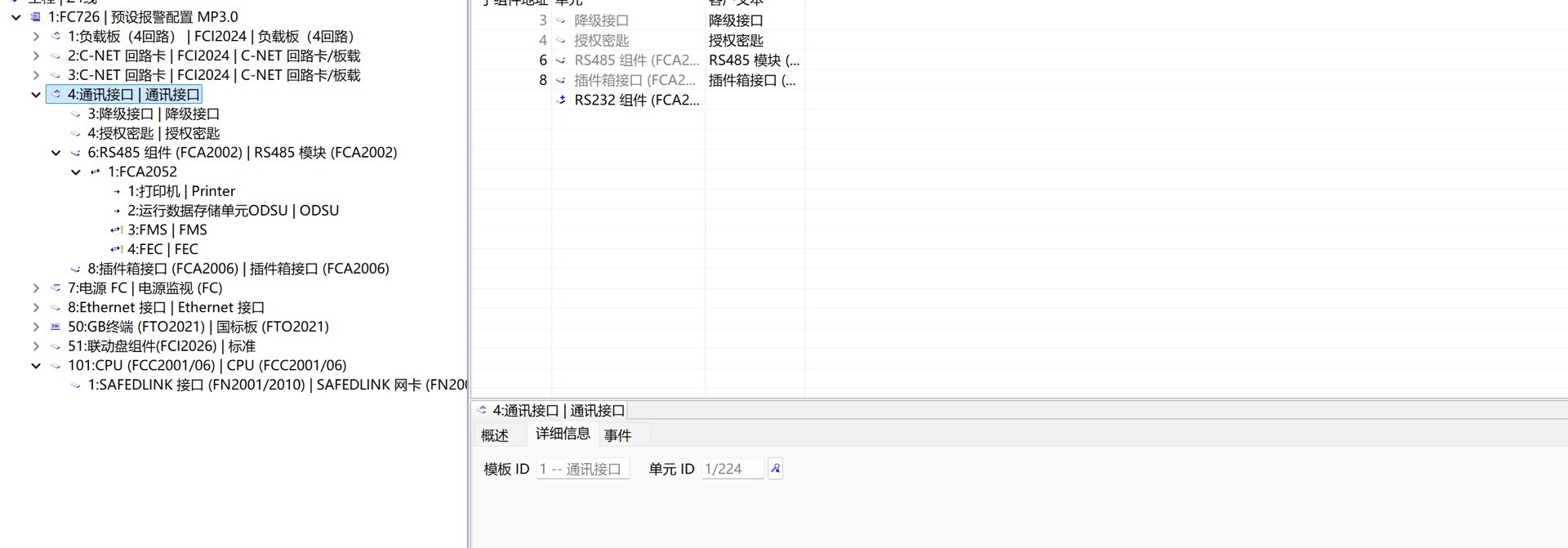Viewport: 1568px width, 548px height.
Task: Click the RS232 组件 (FCA2... table entry
Action: pos(637,100)
